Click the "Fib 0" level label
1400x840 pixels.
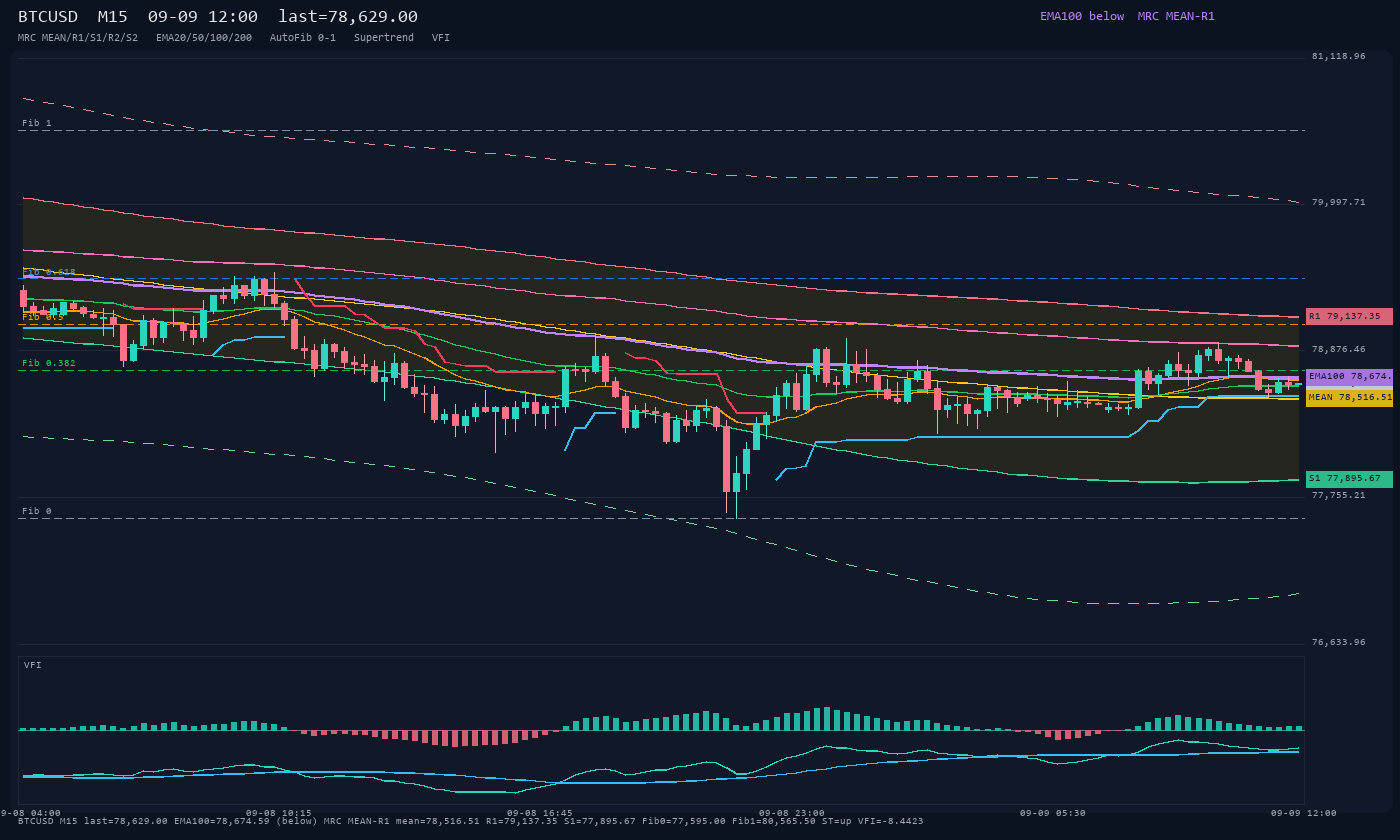(x=37, y=511)
